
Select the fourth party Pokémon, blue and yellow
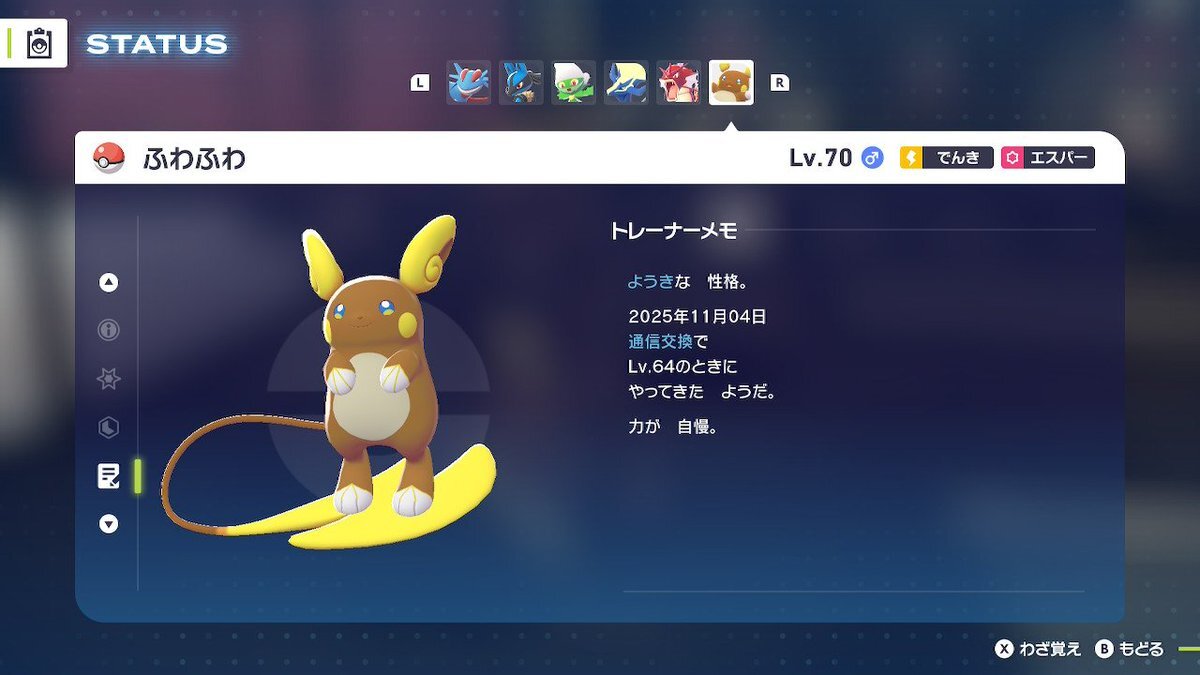pyautogui.click(x=626, y=83)
